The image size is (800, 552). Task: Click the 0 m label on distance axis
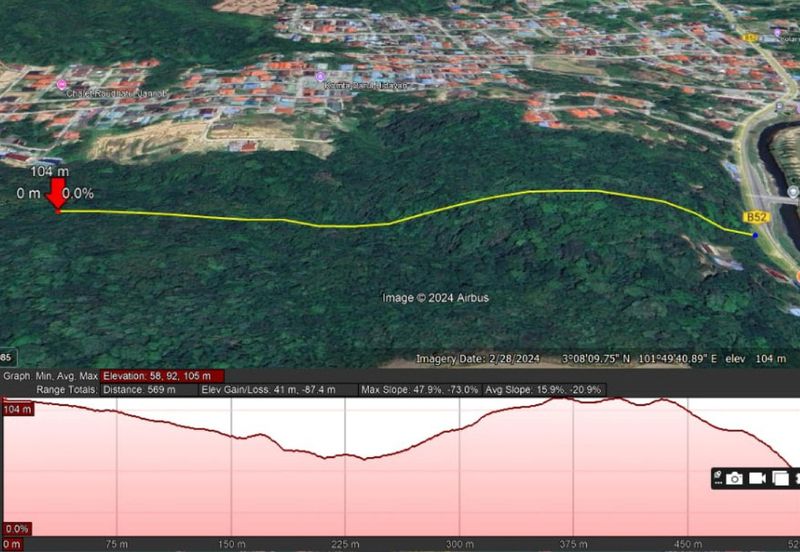[11, 544]
